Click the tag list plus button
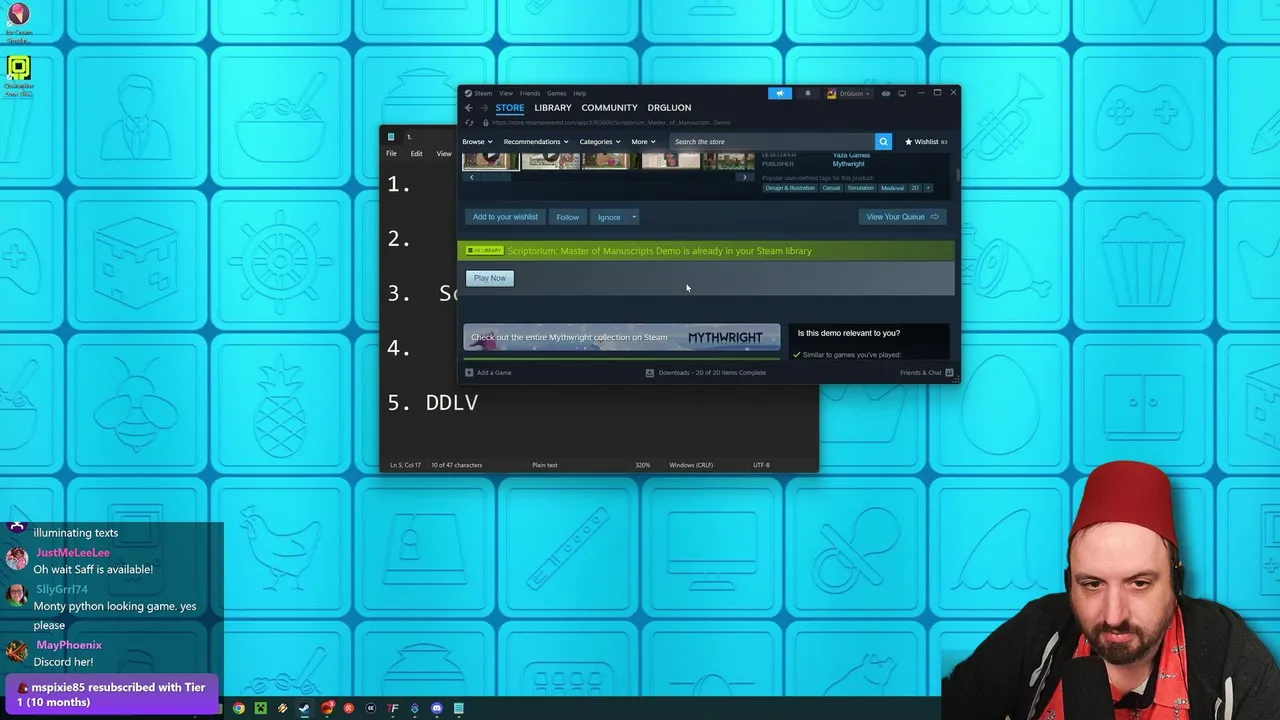The image size is (1280, 720). [928, 188]
